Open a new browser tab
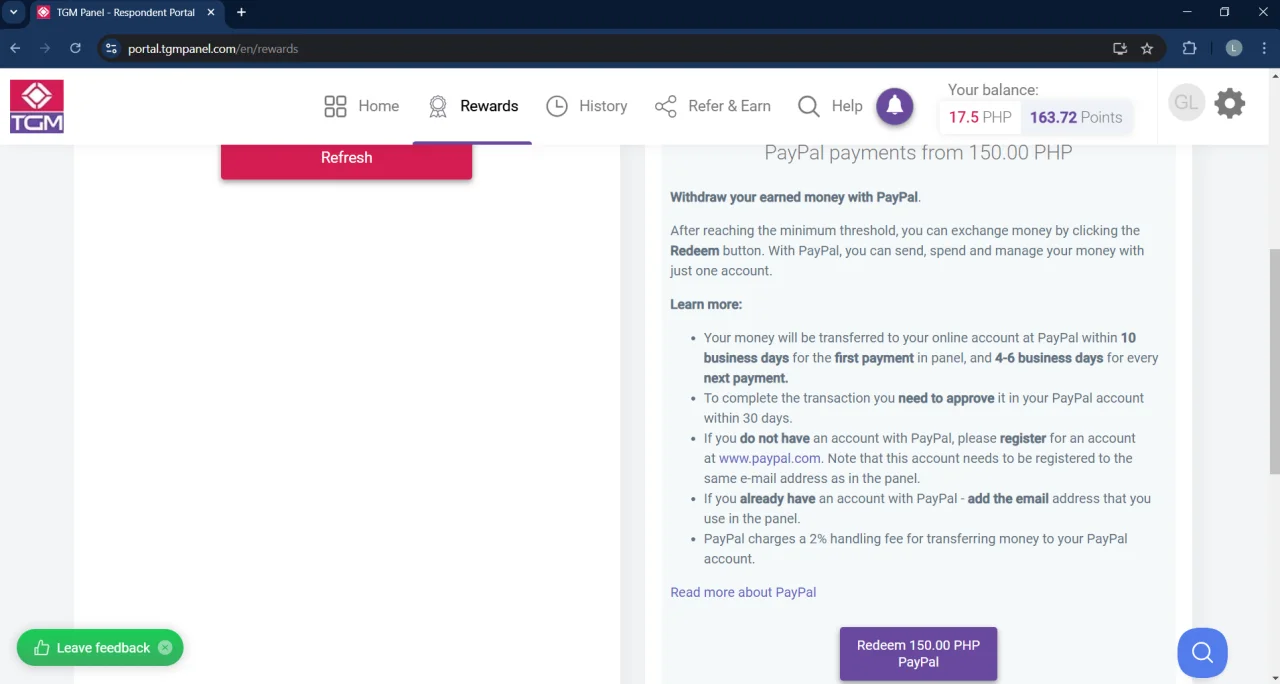This screenshot has height=684, width=1280. click(241, 12)
